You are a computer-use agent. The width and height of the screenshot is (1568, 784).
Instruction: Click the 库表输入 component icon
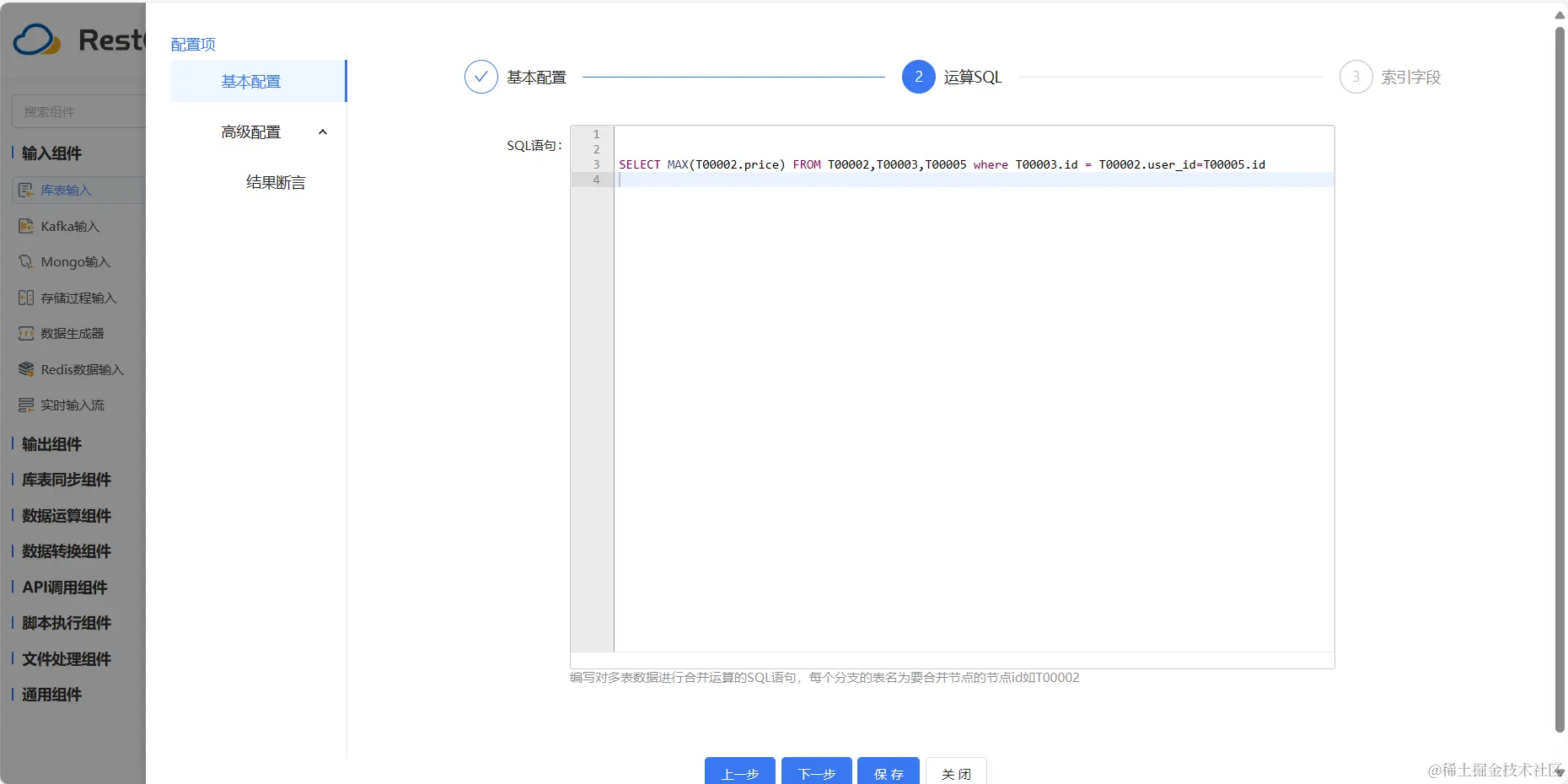point(26,191)
